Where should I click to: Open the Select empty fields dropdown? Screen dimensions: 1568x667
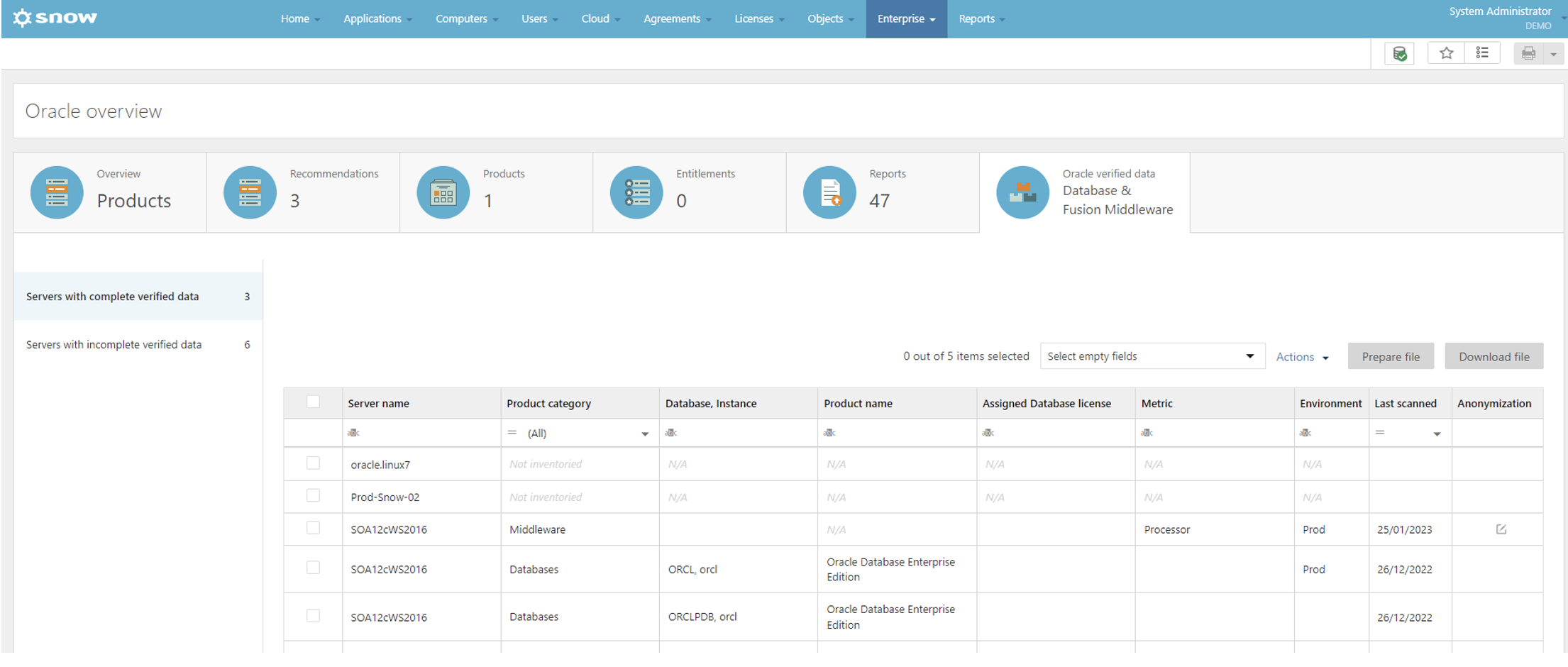(1152, 356)
